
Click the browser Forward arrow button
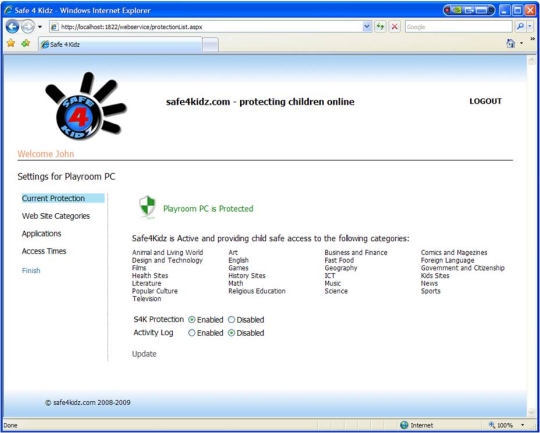[28, 27]
